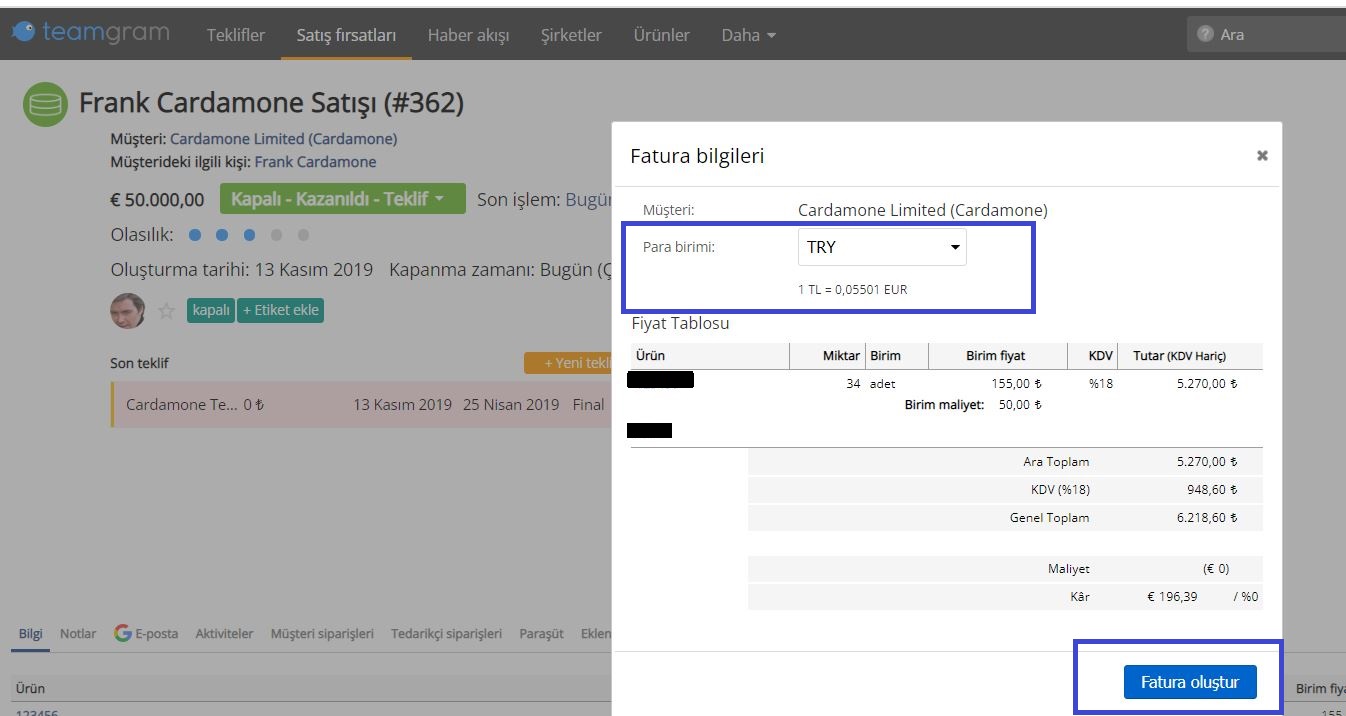Click the search help question-mark icon
Viewport: 1346px width, 716px height.
point(1205,34)
